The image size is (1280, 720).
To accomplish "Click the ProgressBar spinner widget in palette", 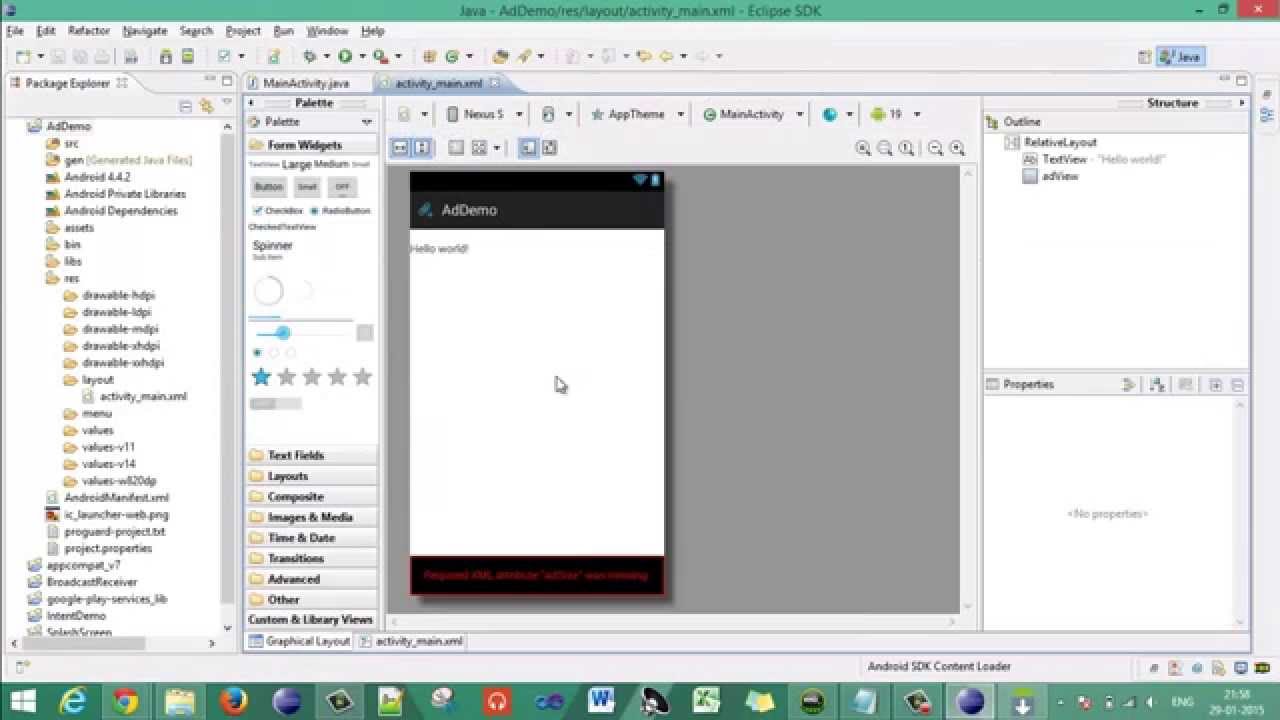I will point(268,291).
